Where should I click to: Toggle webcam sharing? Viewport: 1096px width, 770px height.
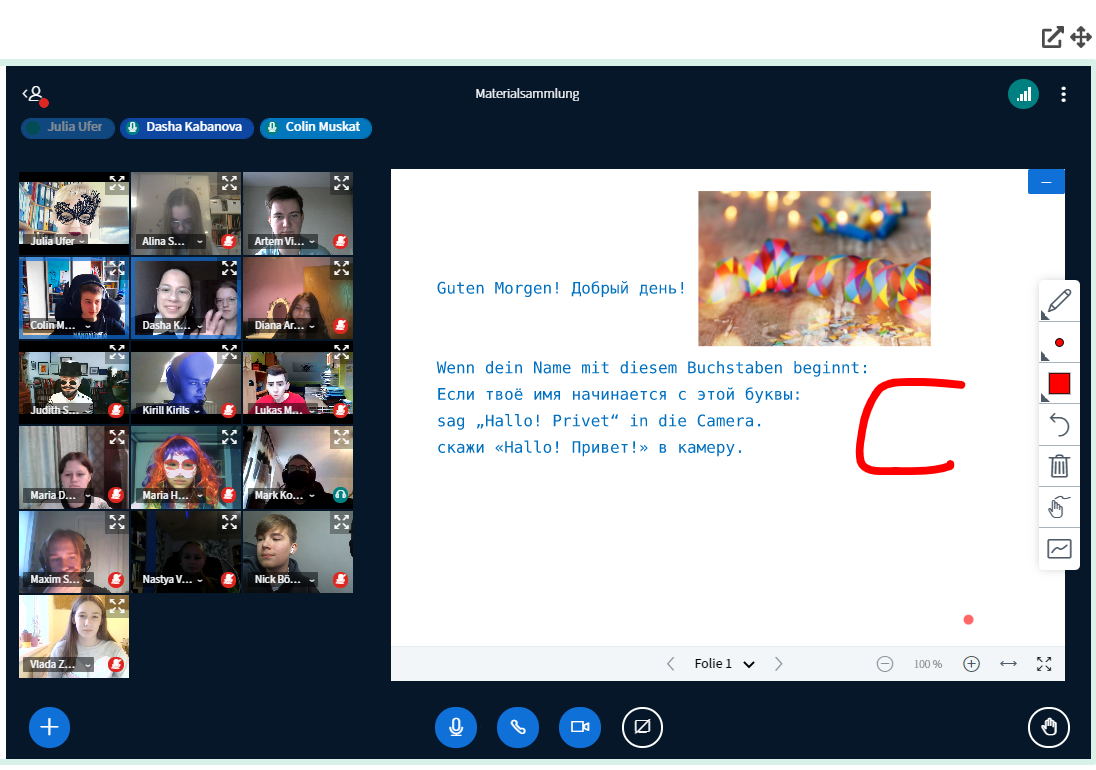click(579, 727)
